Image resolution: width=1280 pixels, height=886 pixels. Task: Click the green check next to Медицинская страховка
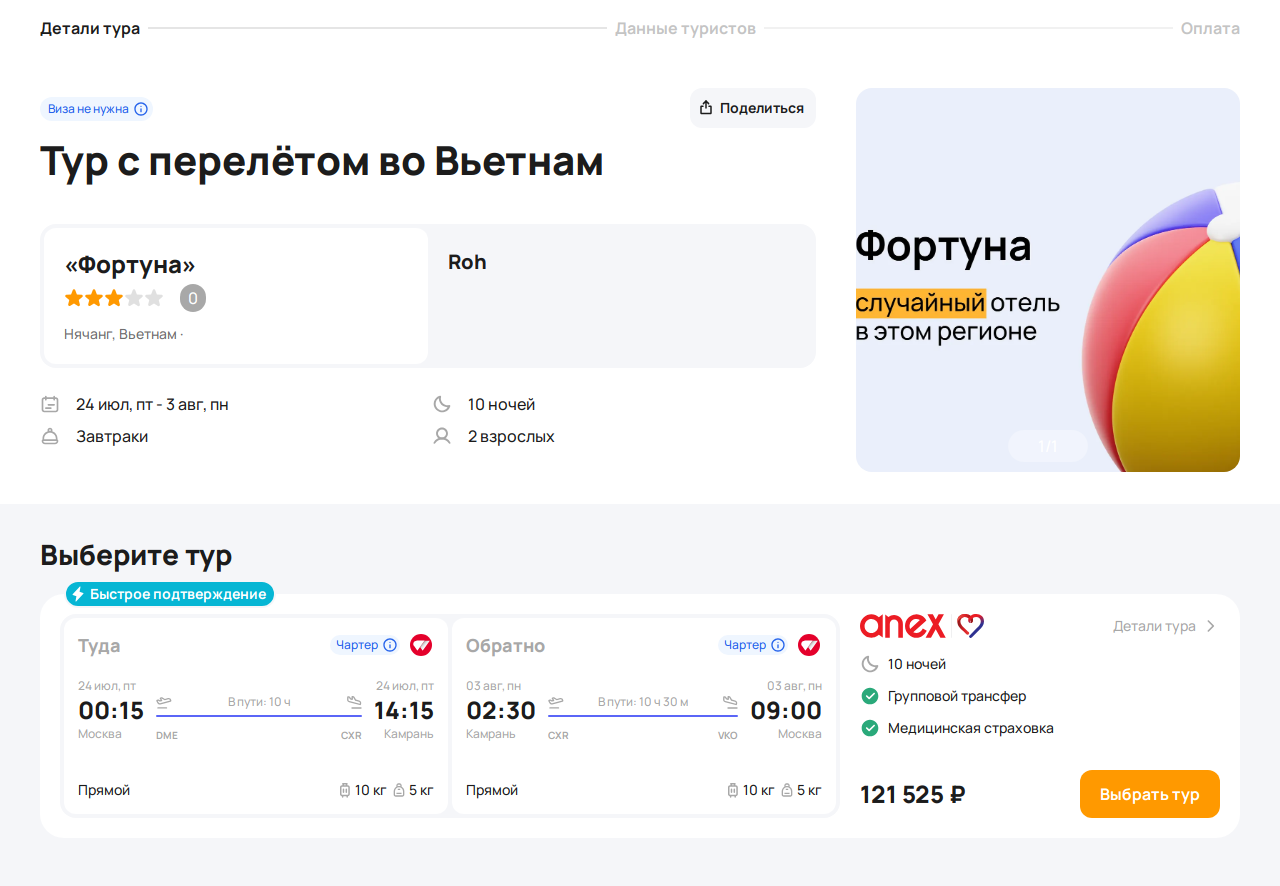(x=870, y=728)
